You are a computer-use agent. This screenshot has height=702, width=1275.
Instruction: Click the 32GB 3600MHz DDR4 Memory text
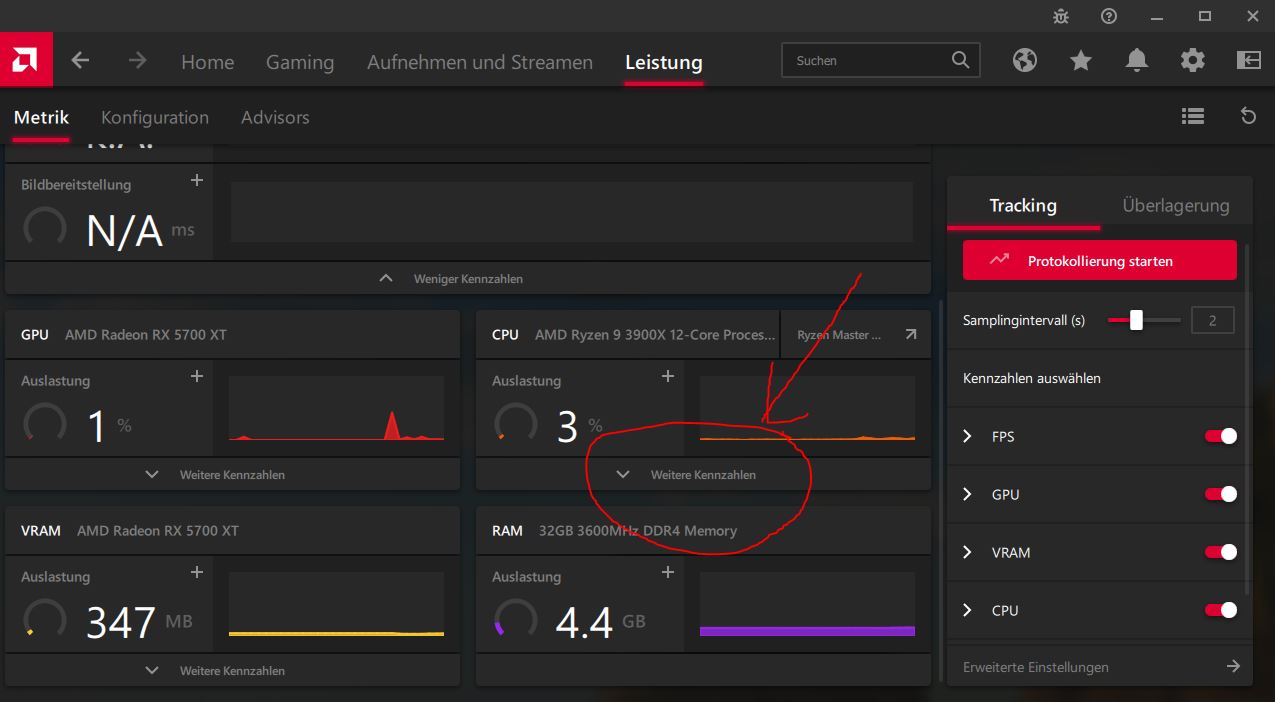638,531
